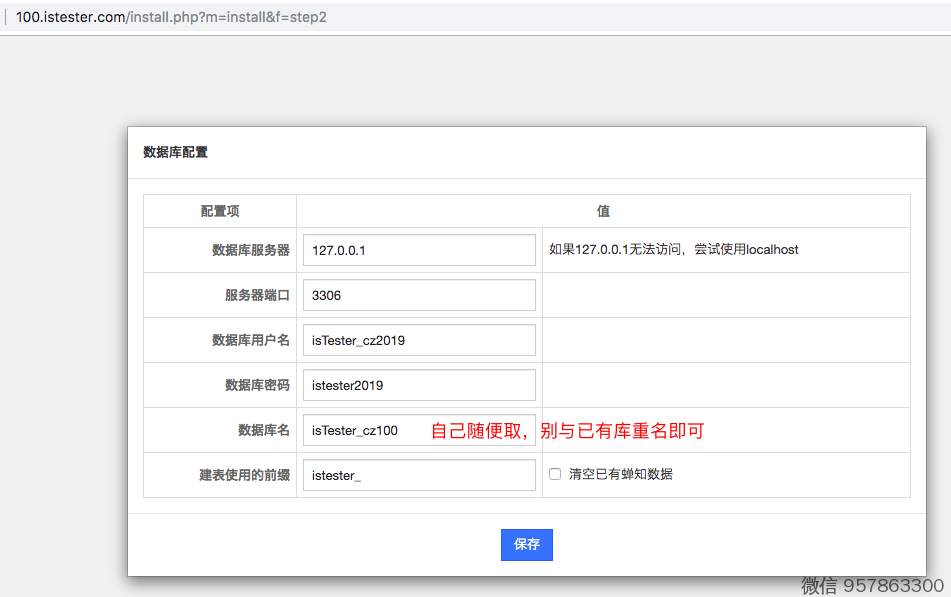Focus the 数据库名 field with isTester_cz100
The image size is (951, 597).
point(365,430)
